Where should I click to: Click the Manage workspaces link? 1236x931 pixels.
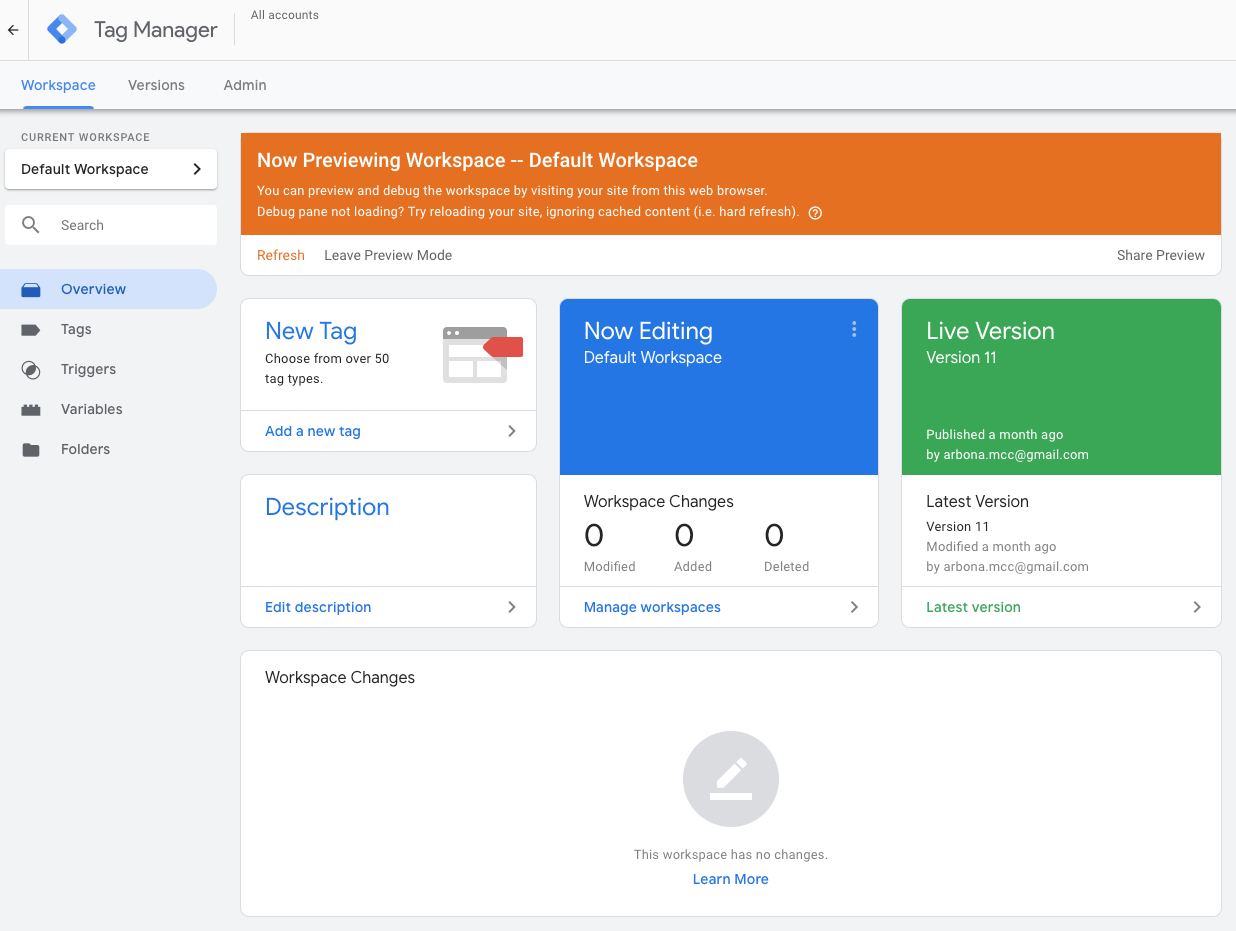[x=652, y=607]
